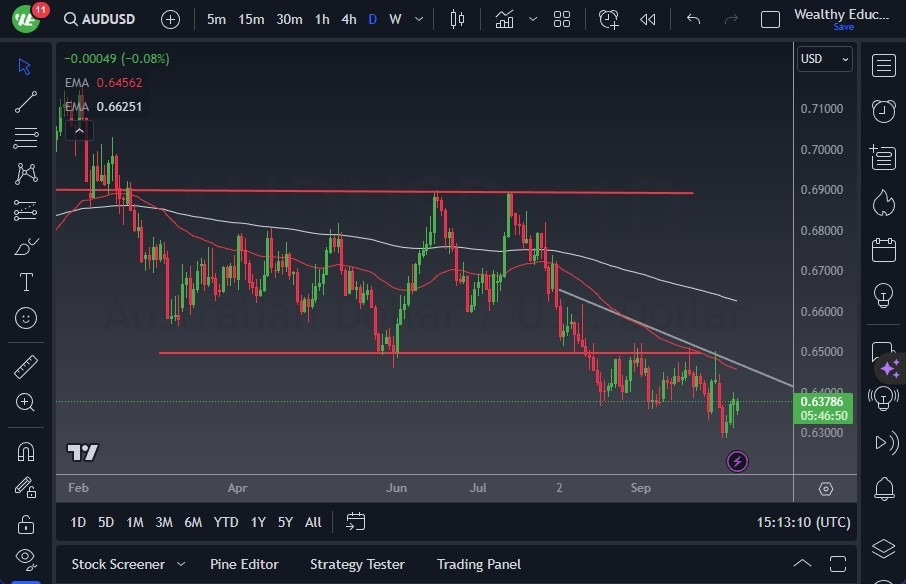Viewport: 906px width, 584px height.
Task: Open the Strategy Tester tab
Action: 357,564
